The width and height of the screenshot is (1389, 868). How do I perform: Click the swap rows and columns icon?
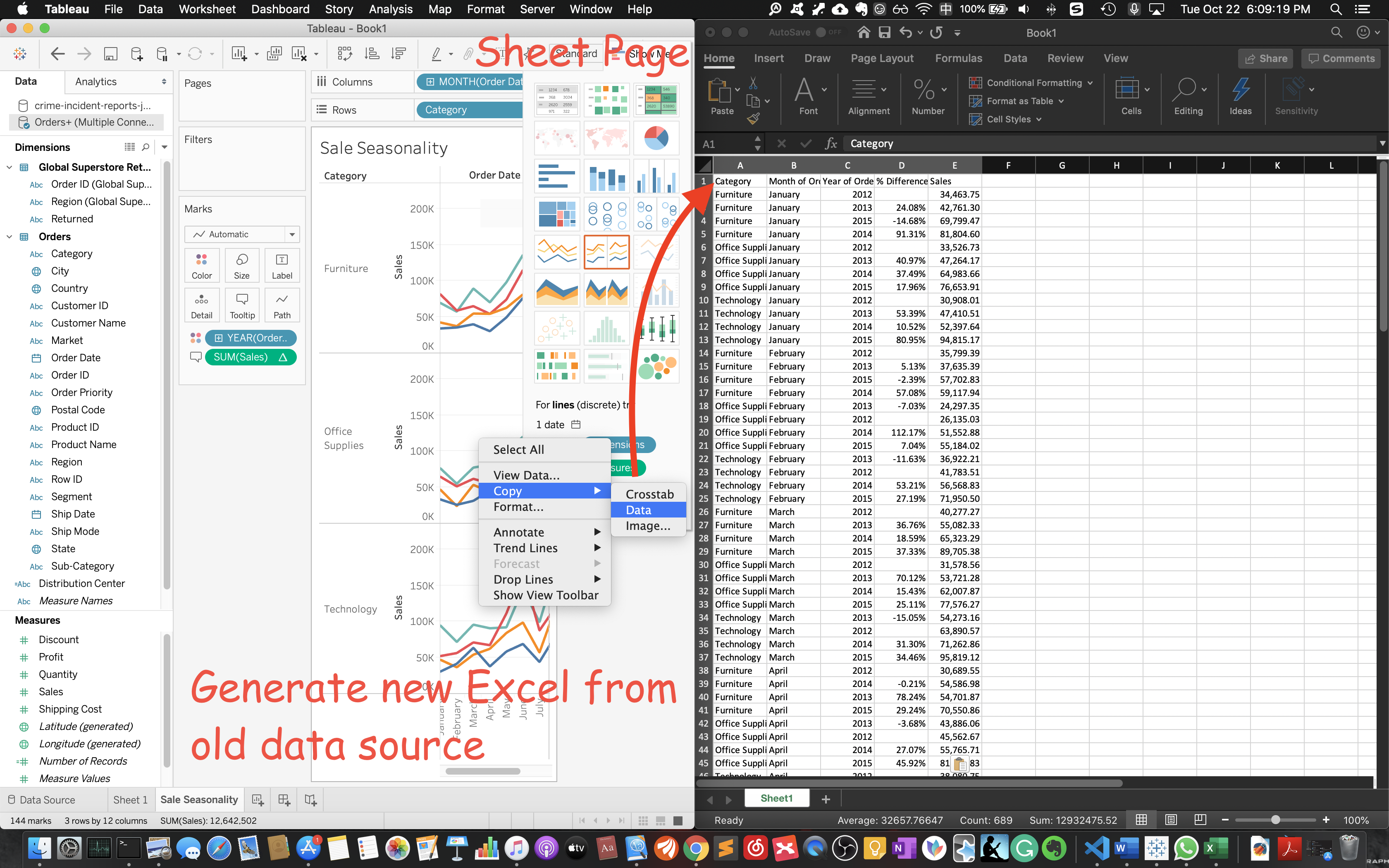click(x=344, y=54)
